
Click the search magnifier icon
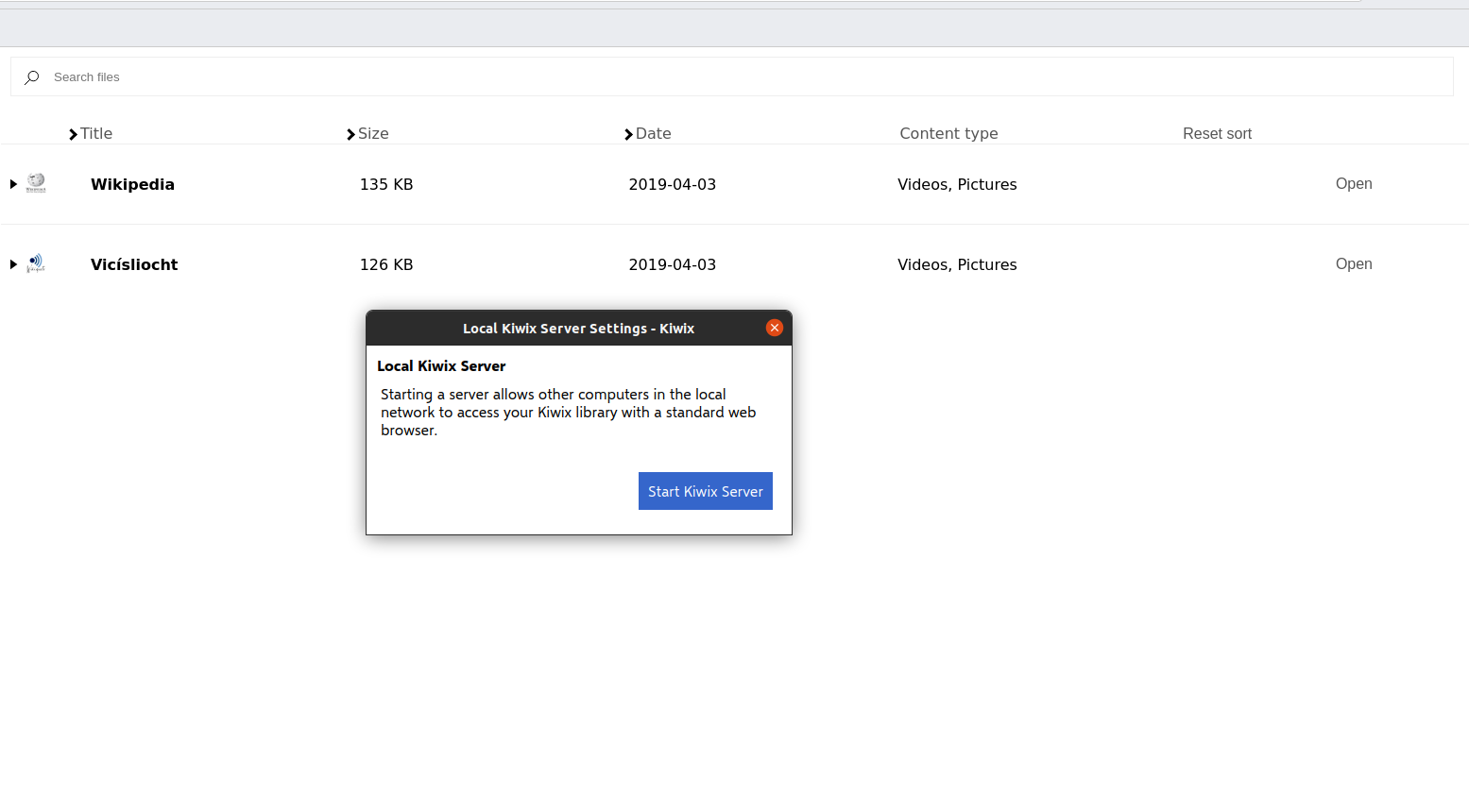[x=31, y=76]
